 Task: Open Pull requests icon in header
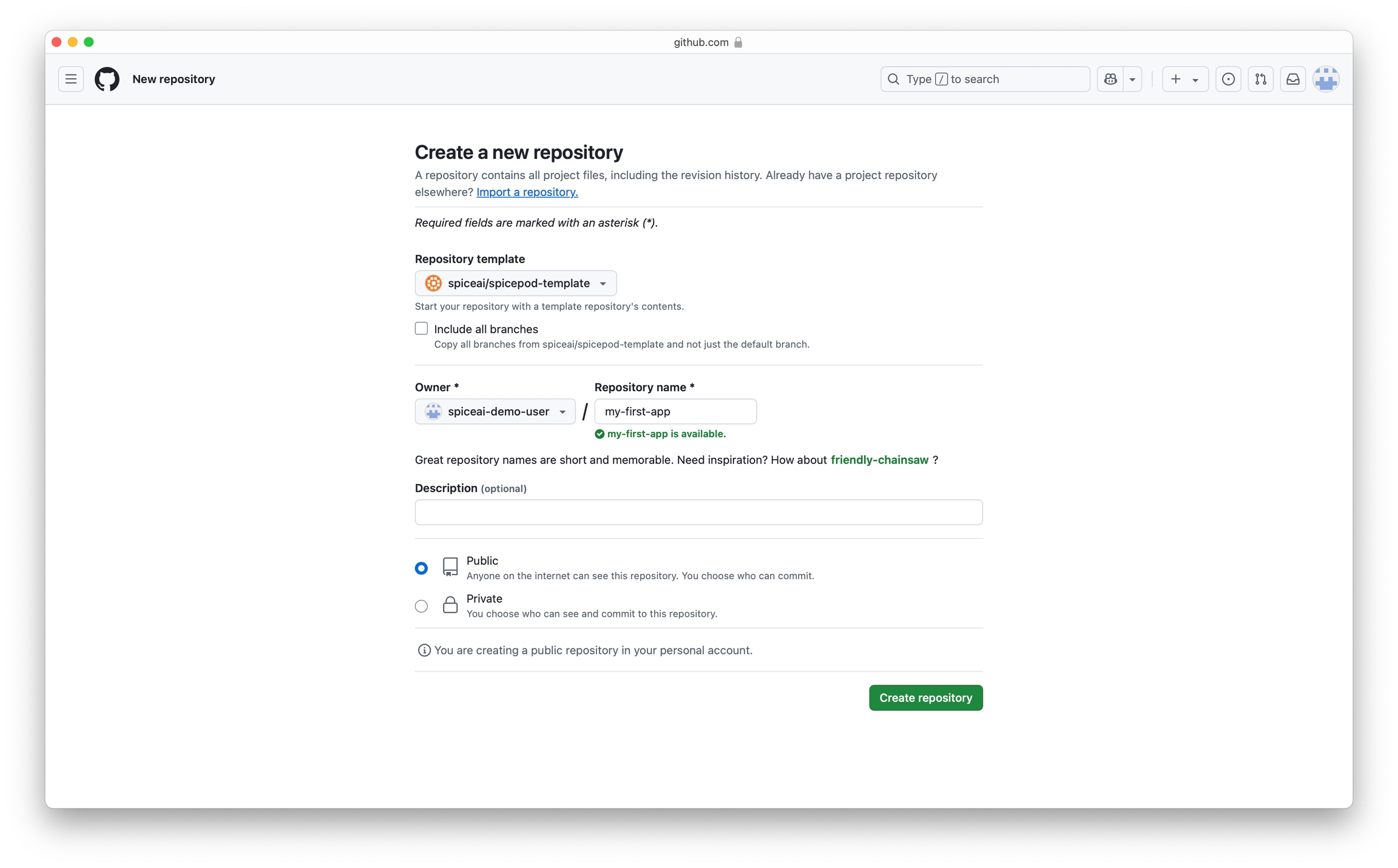point(1260,79)
